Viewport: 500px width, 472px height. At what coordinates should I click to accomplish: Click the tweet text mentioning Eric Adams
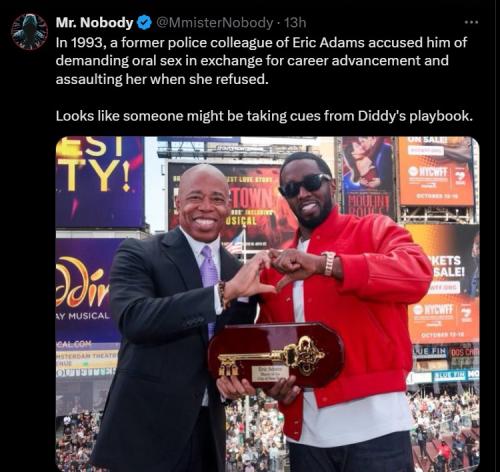pyautogui.click(x=261, y=61)
